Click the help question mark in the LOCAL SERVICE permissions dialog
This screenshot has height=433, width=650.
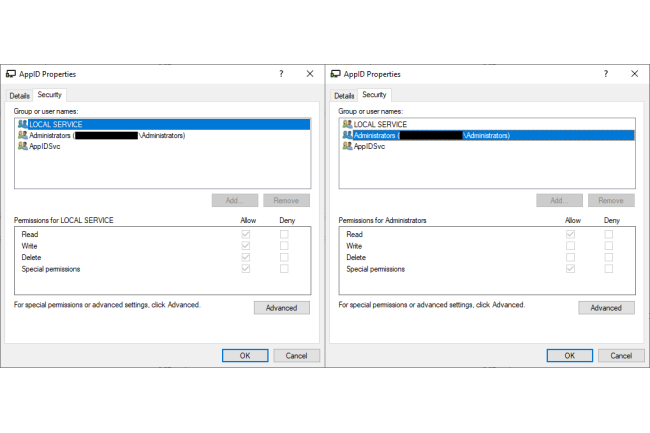(280, 74)
